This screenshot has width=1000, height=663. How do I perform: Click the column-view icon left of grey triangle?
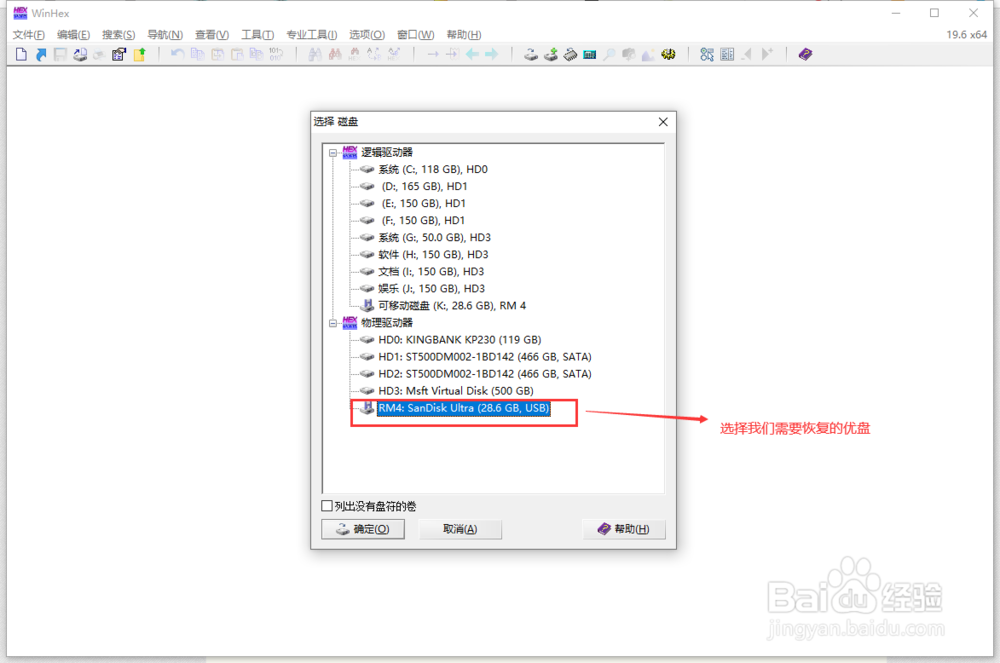click(727, 54)
